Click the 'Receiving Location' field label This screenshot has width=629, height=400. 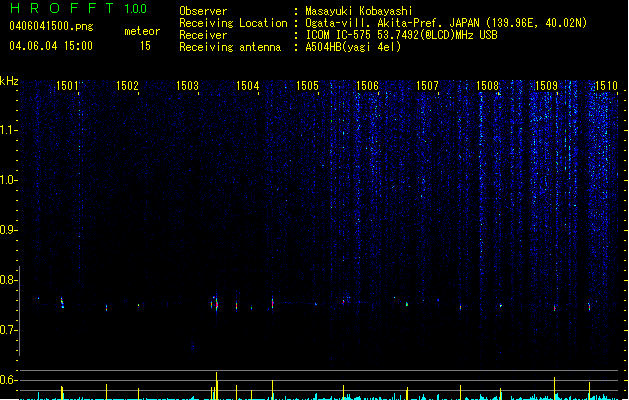pos(233,23)
